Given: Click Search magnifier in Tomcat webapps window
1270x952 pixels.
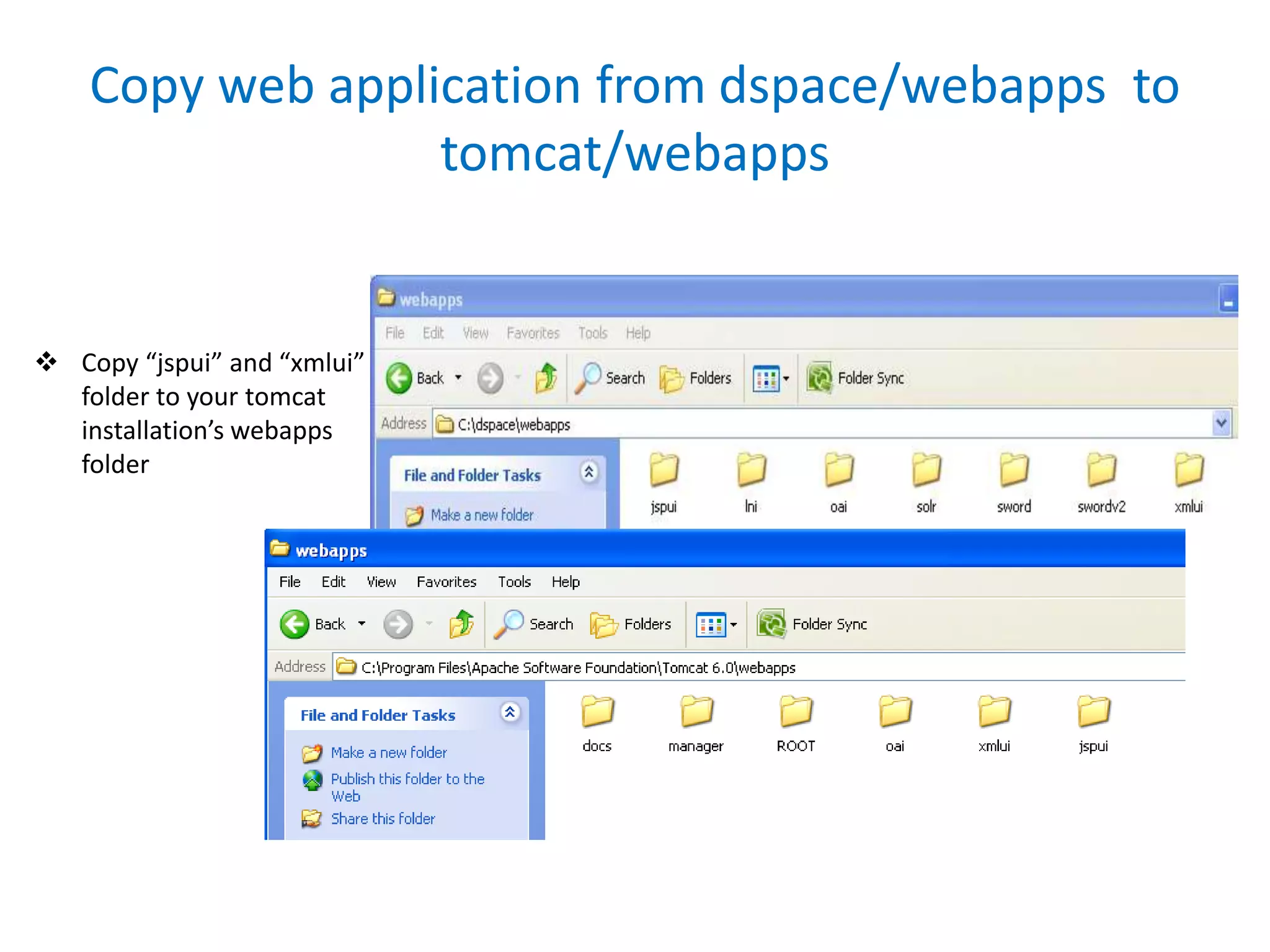Looking at the screenshot, I should (533, 624).
